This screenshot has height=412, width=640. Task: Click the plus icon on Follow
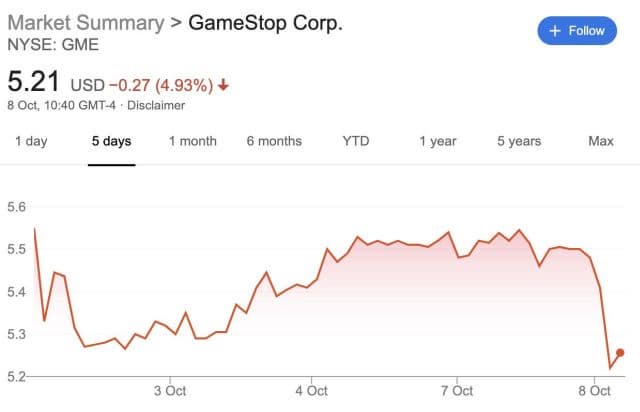pos(555,30)
